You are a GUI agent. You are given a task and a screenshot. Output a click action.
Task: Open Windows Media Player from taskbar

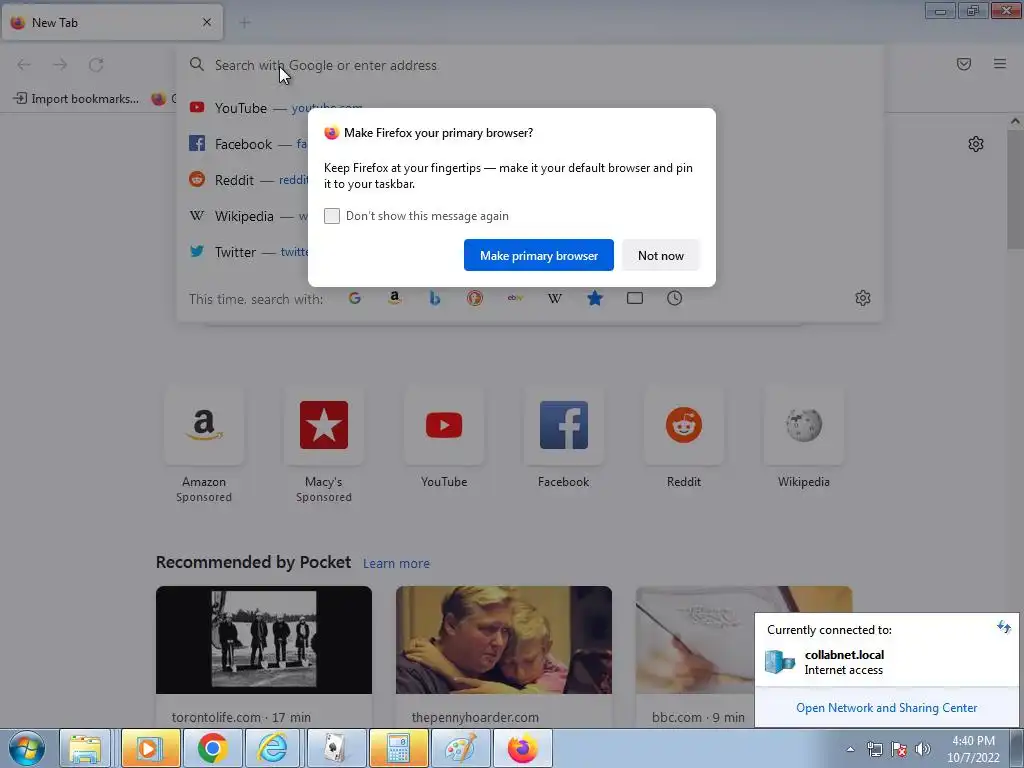coord(150,748)
